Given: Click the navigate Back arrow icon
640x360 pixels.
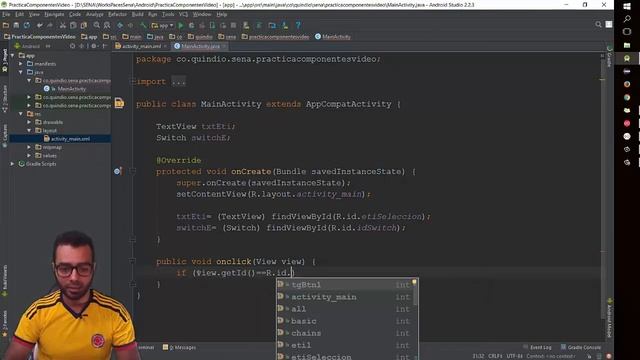Looking at the screenshot, I should (120, 25).
